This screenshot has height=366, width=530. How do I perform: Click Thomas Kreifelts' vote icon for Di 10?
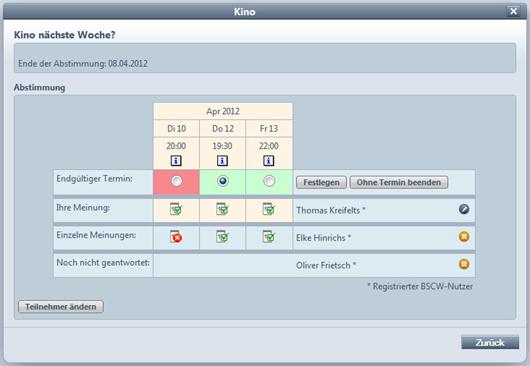pos(176,209)
